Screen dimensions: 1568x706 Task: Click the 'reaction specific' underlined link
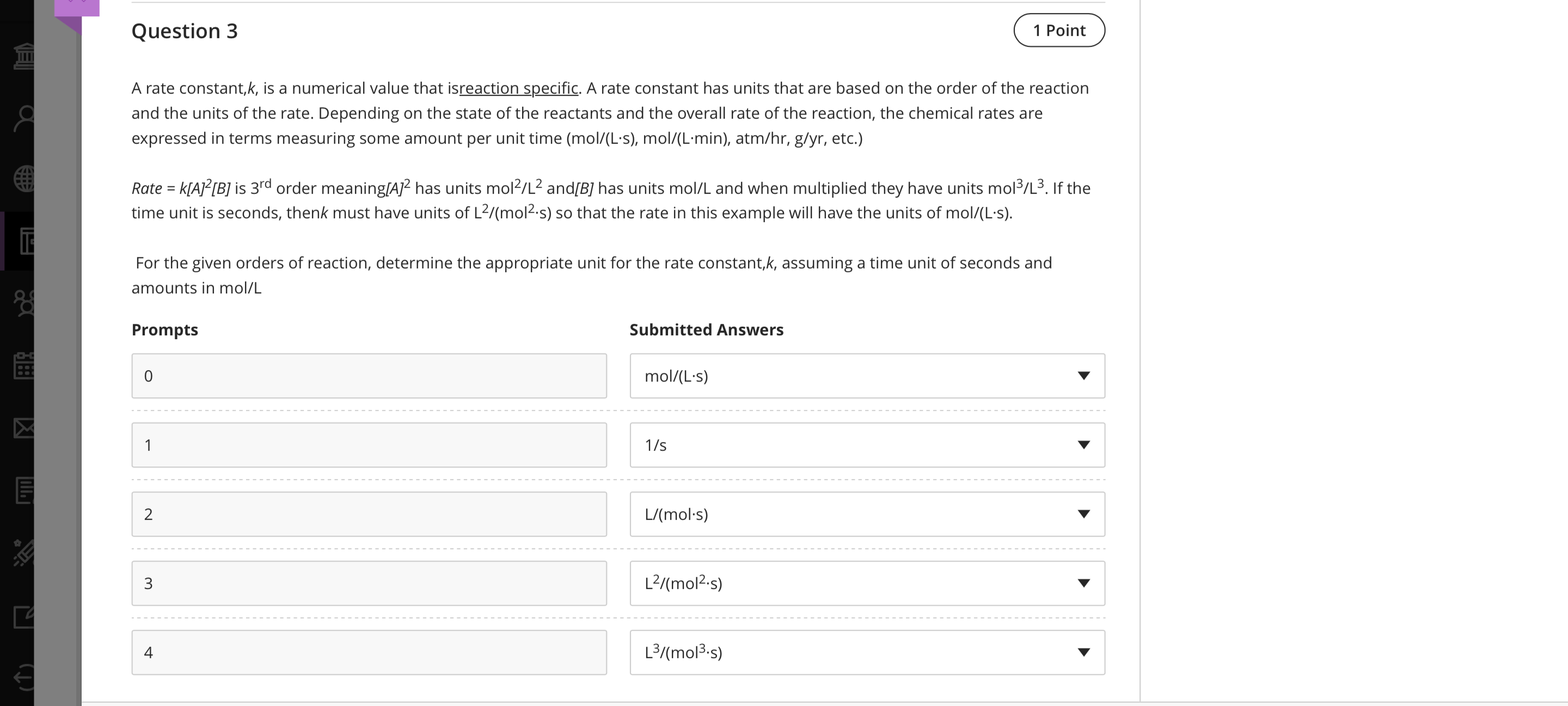coord(518,88)
